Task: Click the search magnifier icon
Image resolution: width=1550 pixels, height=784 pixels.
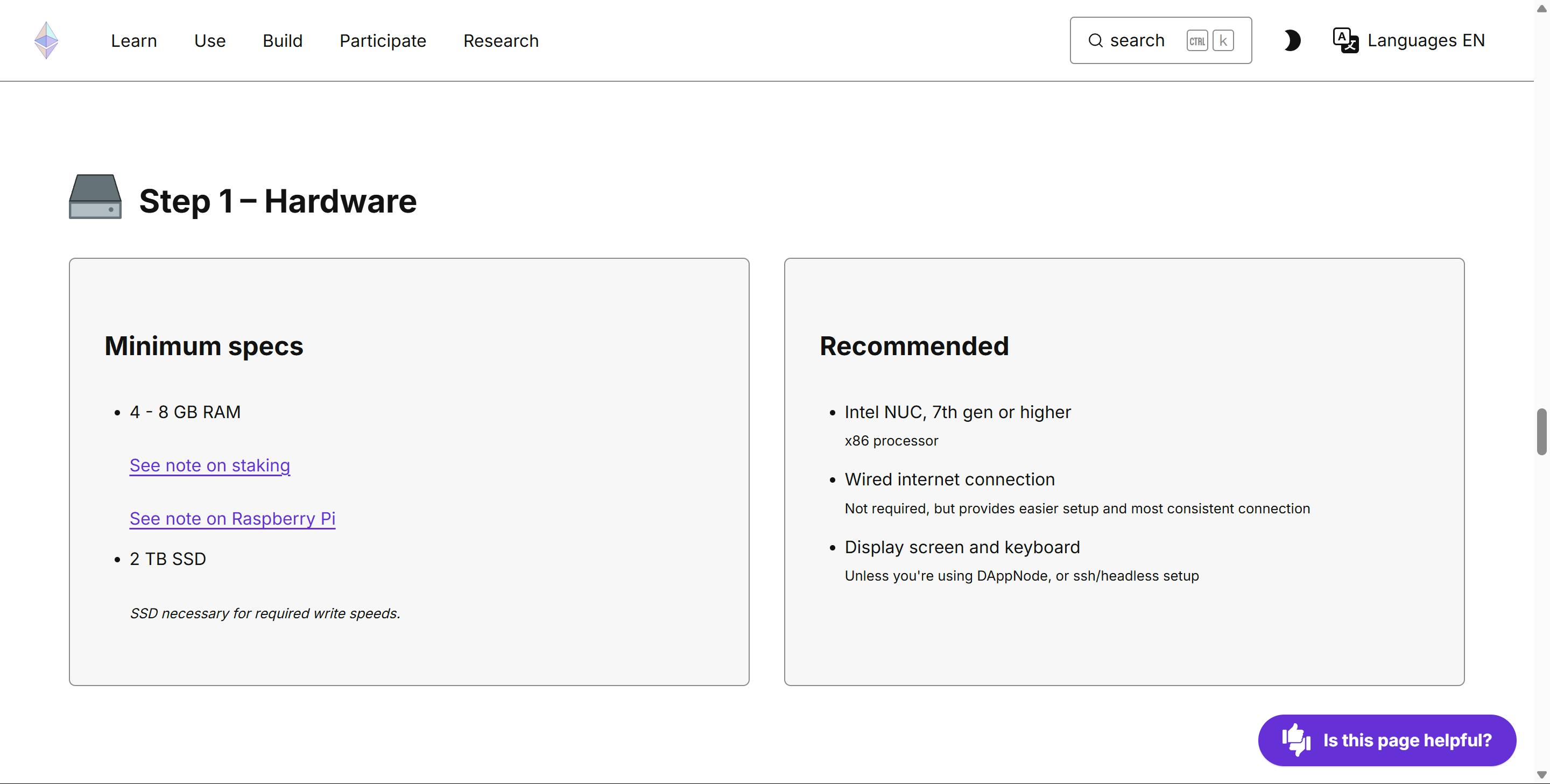Action: pos(1095,40)
